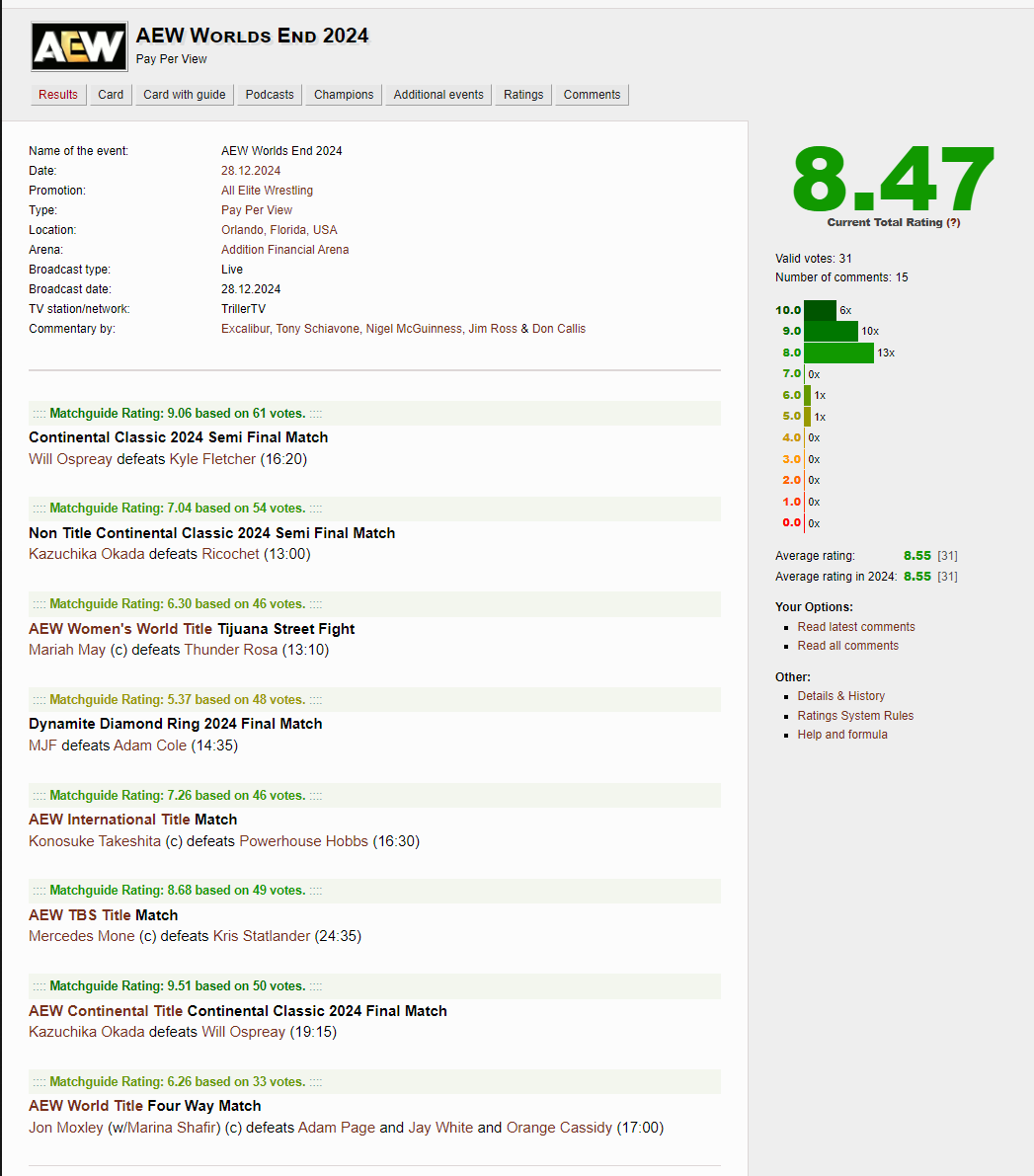The width and height of the screenshot is (1034, 1176).
Task: Click the Pay Per View type link
Action: (257, 210)
